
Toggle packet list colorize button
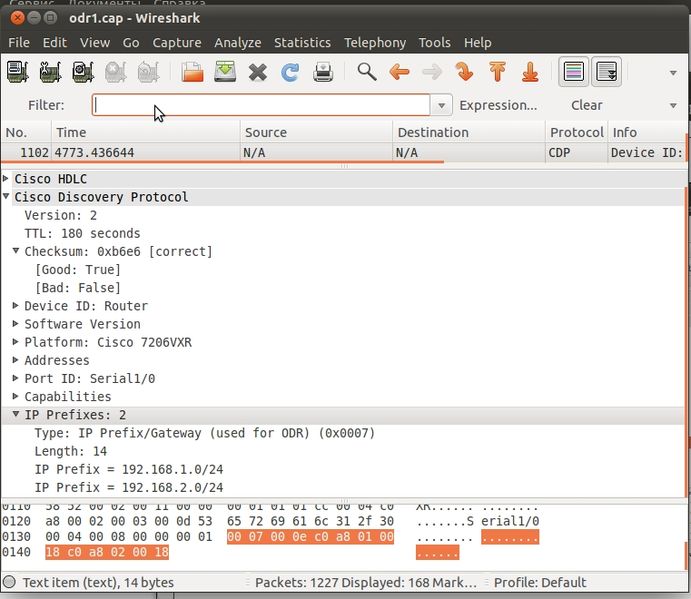click(x=573, y=71)
